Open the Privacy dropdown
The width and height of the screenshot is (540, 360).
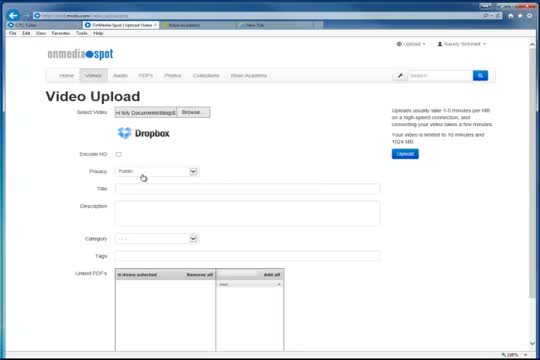tap(157, 171)
